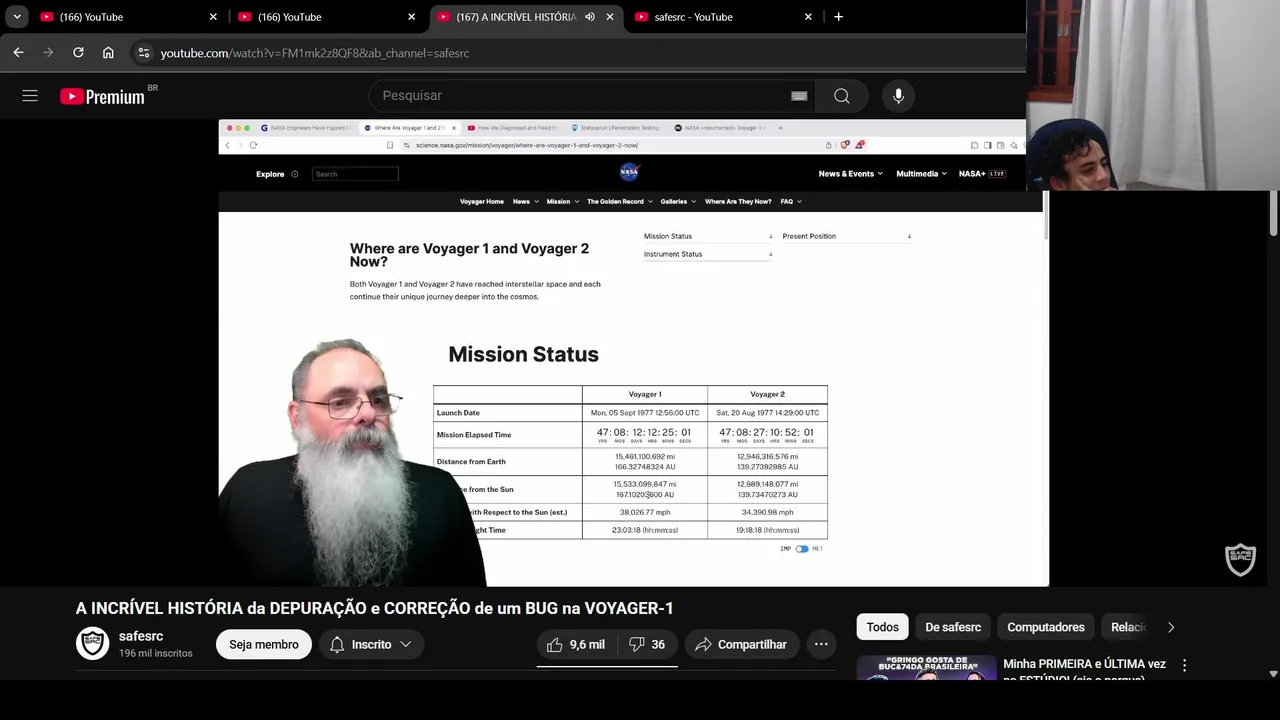Click the video title about VOYAGER-1

[375, 608]
